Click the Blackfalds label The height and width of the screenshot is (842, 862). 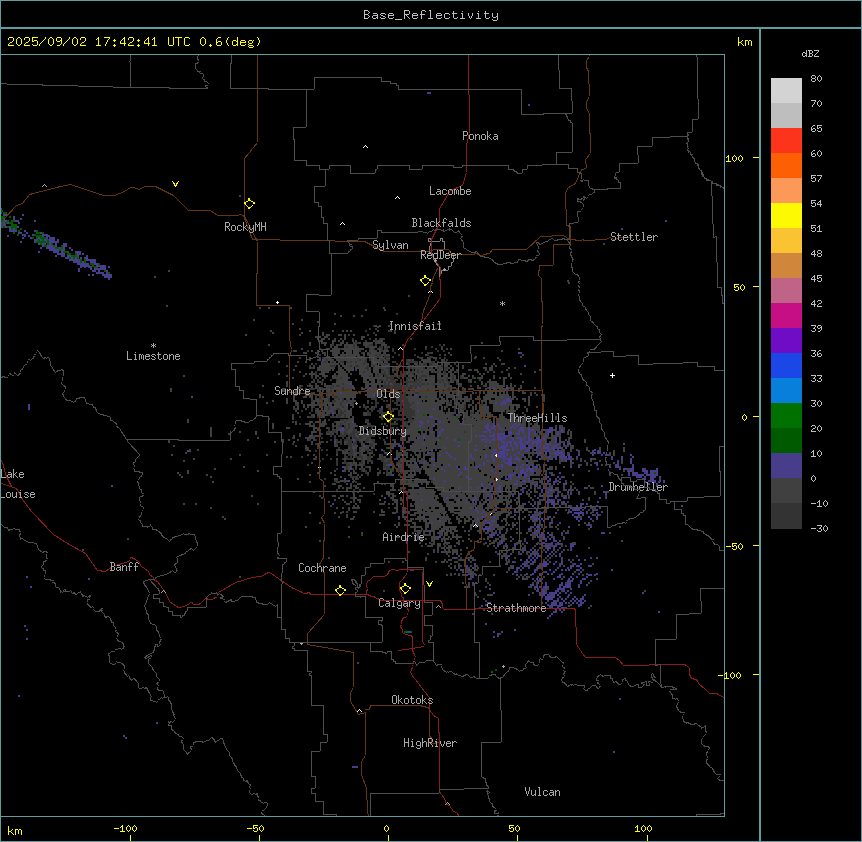pyautogui.click(x=441, y=223)
